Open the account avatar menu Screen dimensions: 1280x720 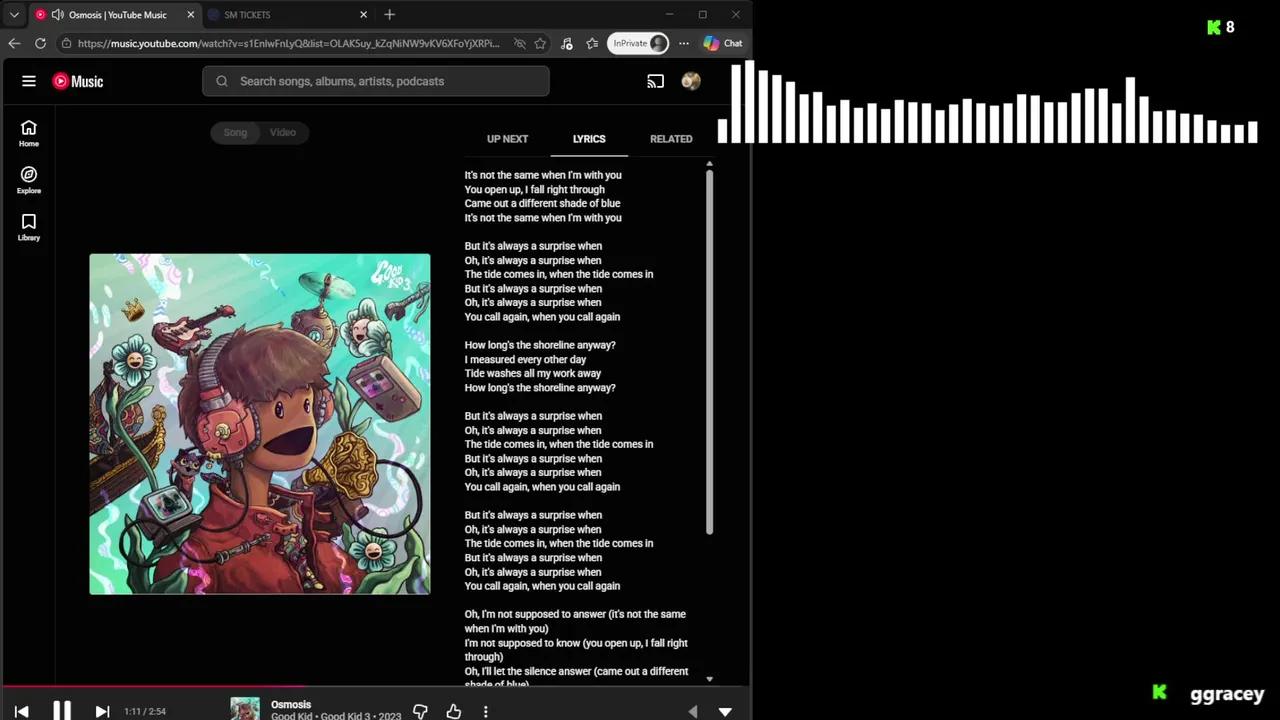pos(691,81)
